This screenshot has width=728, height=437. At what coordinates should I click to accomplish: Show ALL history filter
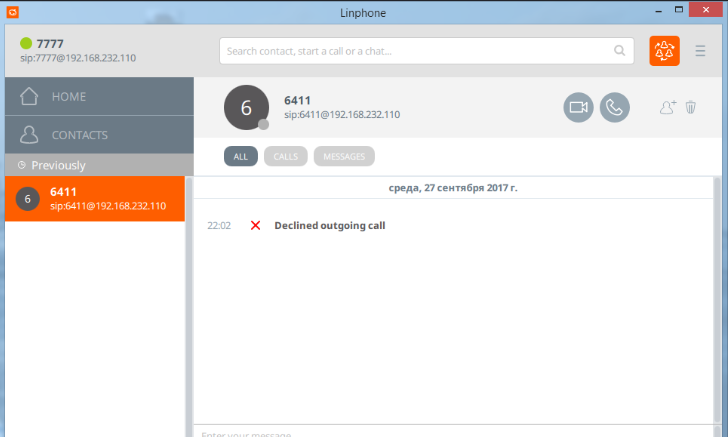click(x=240, y=156)
